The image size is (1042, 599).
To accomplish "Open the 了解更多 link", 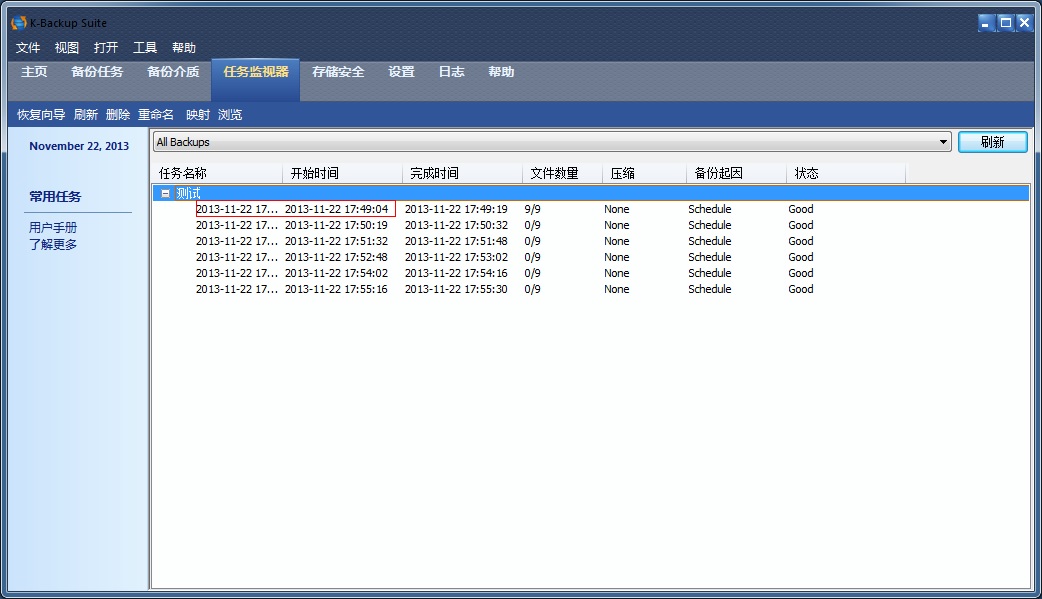I will [53, 245].
